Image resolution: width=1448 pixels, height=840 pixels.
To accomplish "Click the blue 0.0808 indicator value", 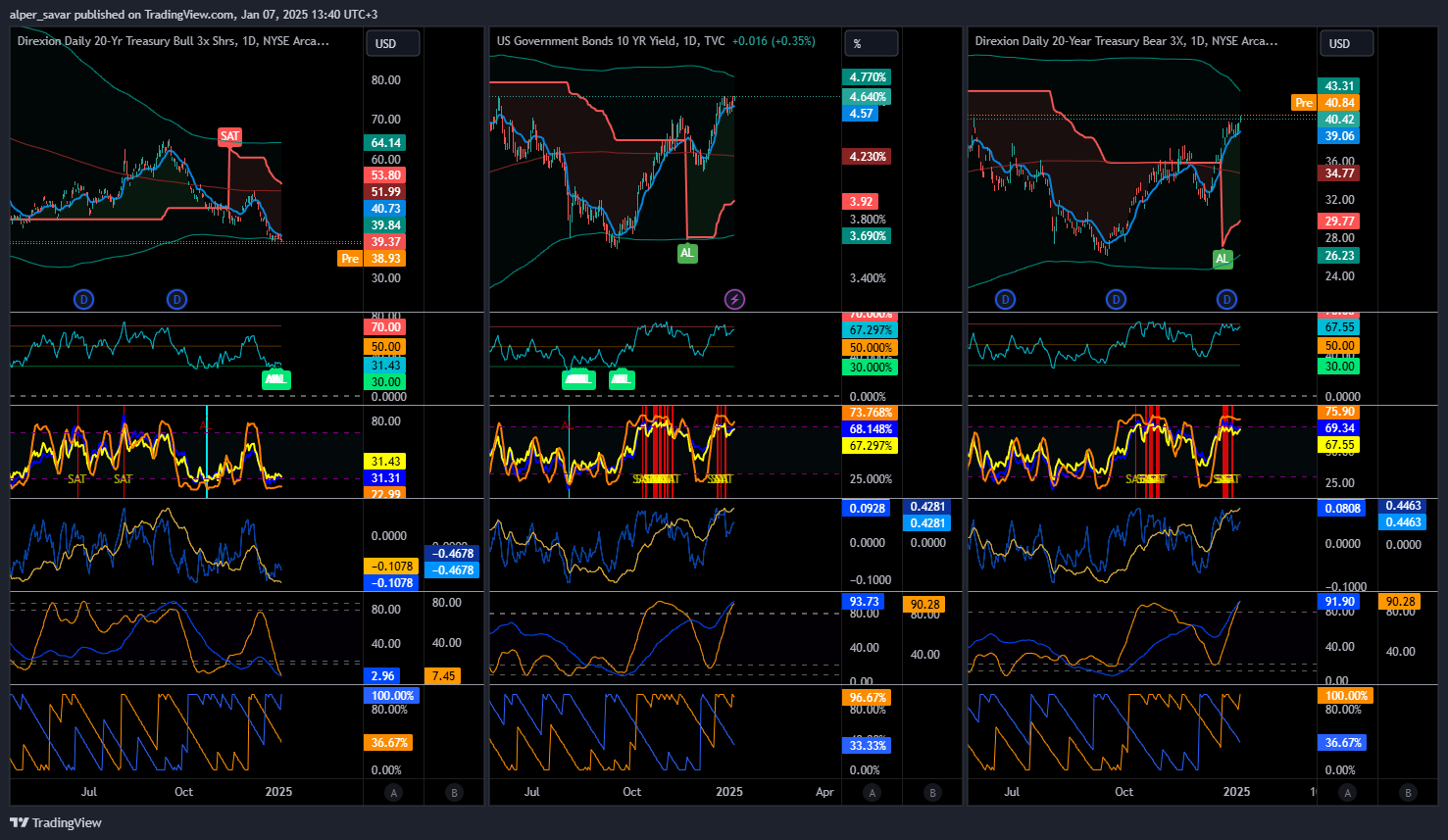I will coord(1343,509).
